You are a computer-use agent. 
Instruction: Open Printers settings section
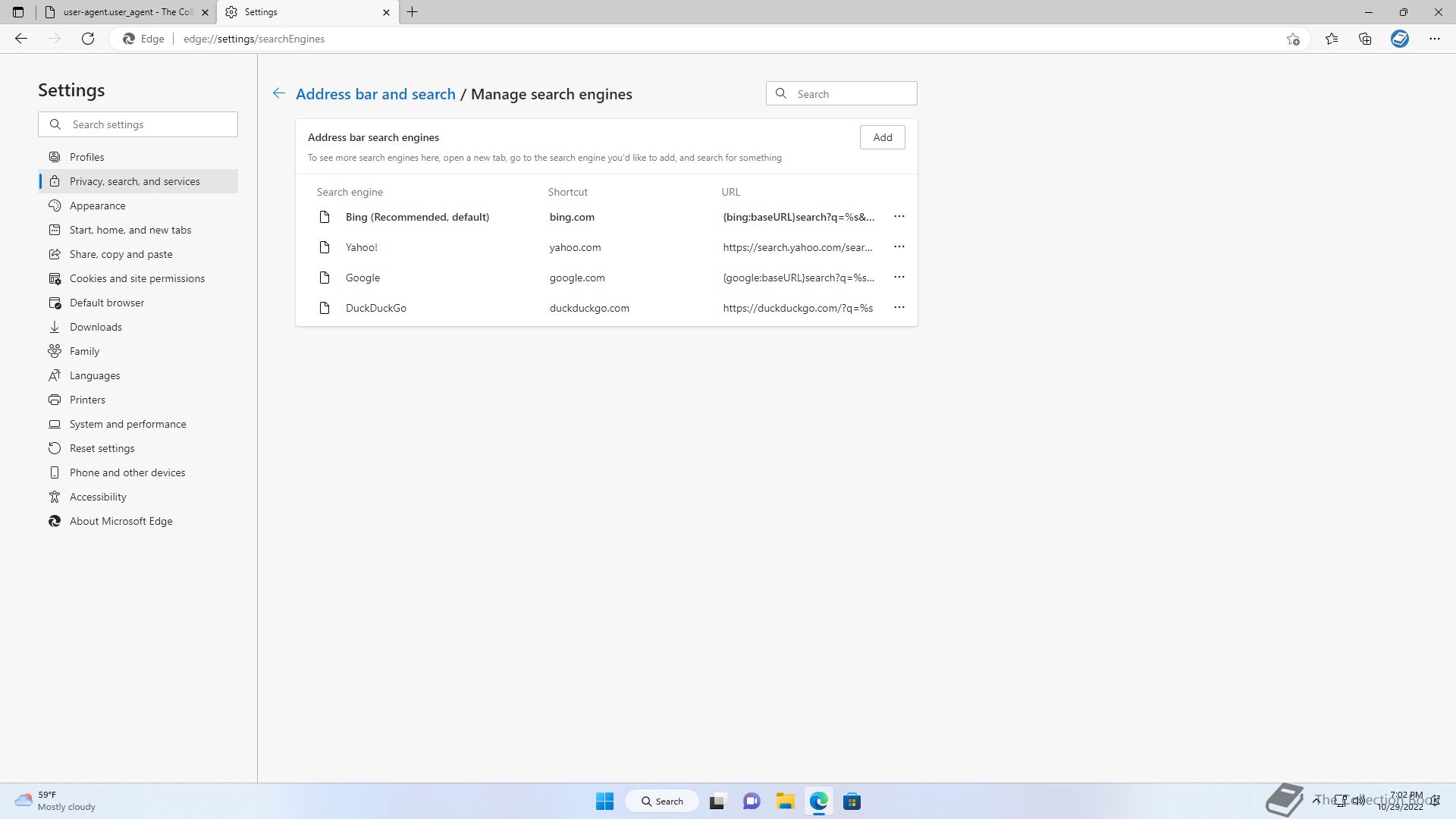coord(138,400)
